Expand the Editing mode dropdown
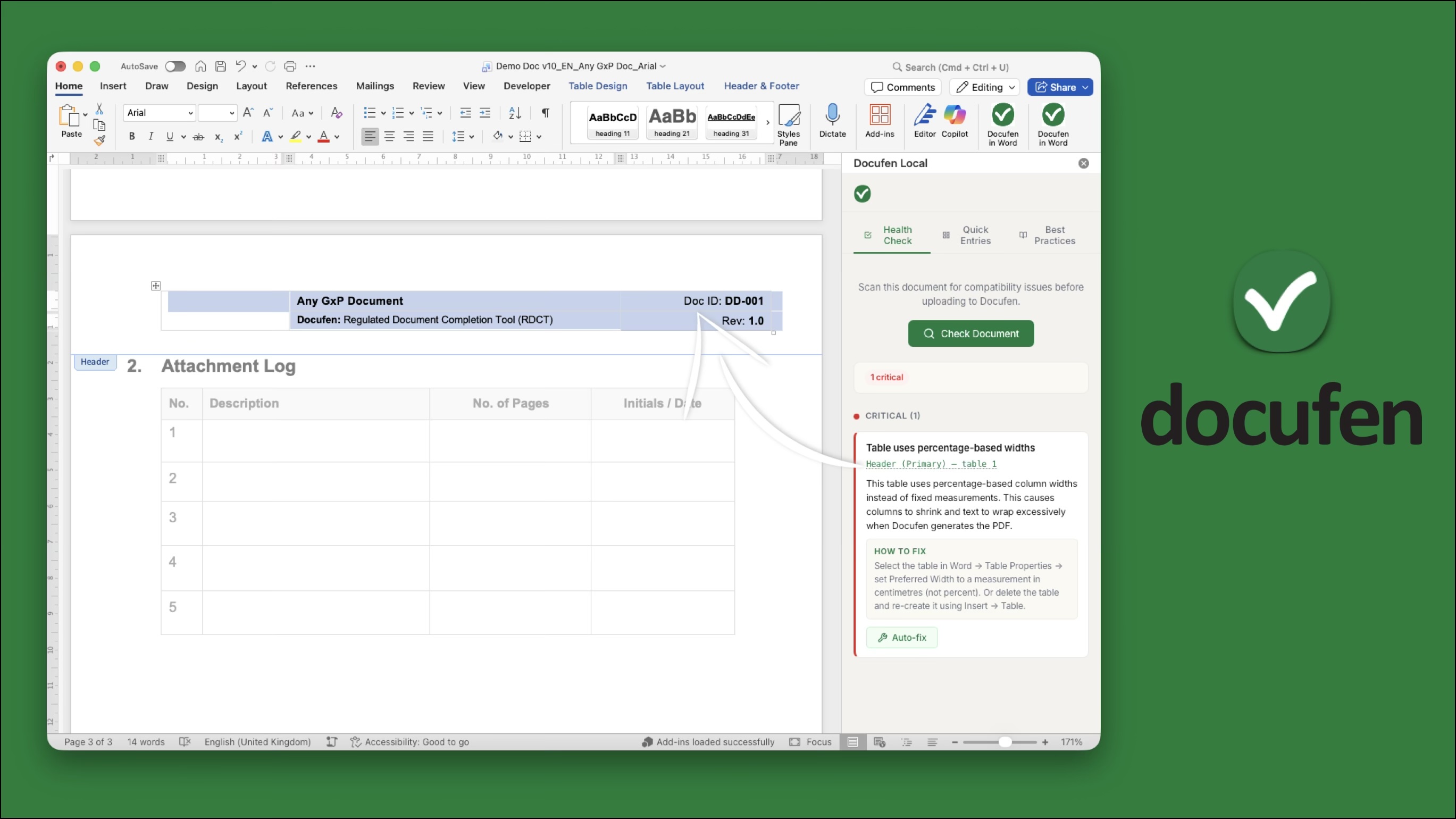Image resolution: width=1456 pixels, height=819 pixels. coord(986,87)
